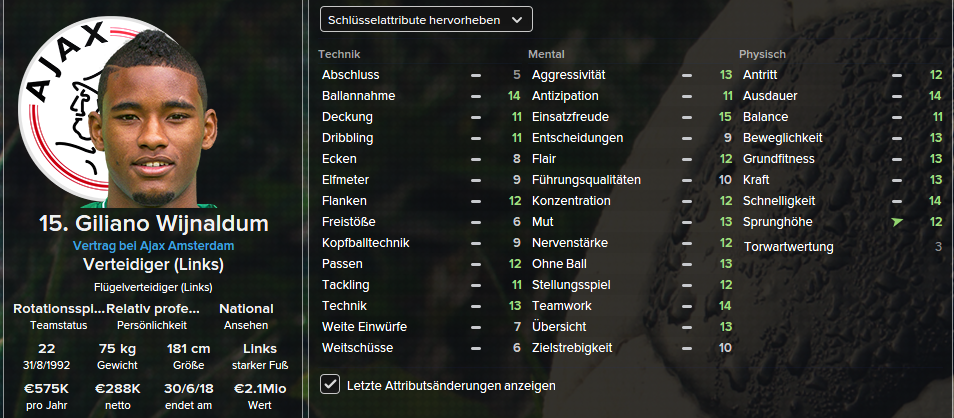Toggle Letzte Attributsänderungen anzeigen checkbox
The height and width of the screenshot is (418, 954).
329,384
